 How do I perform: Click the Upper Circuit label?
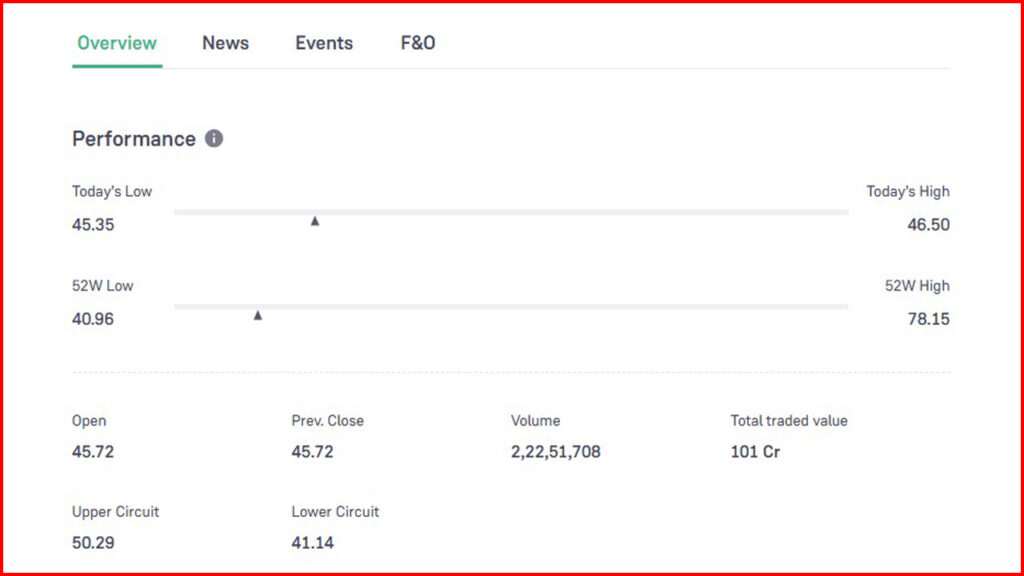(116, 512)
